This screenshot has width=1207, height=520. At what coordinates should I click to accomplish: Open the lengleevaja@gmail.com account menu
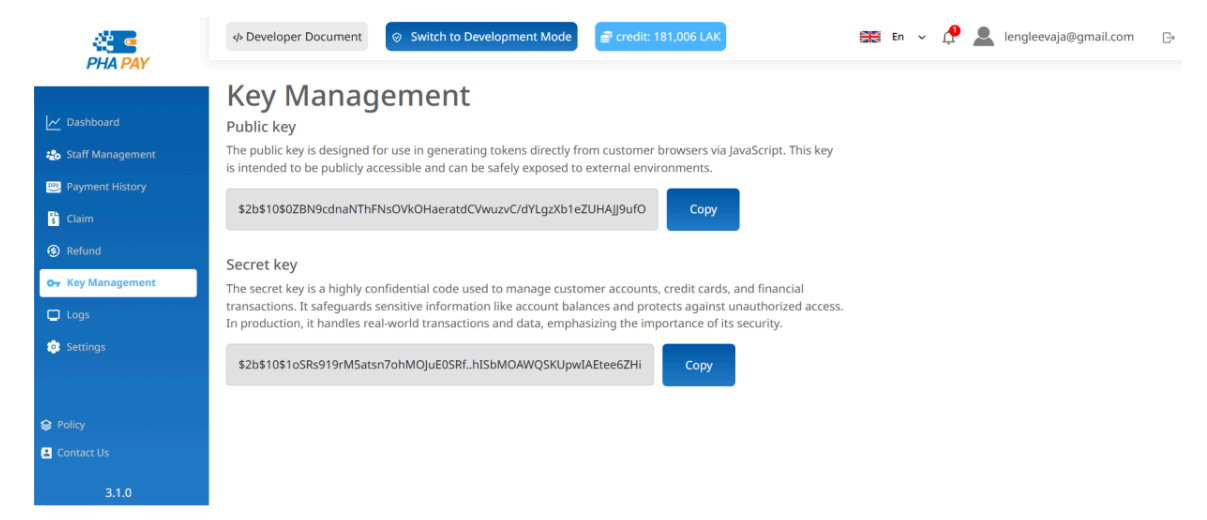click(x=1068, y=37)
